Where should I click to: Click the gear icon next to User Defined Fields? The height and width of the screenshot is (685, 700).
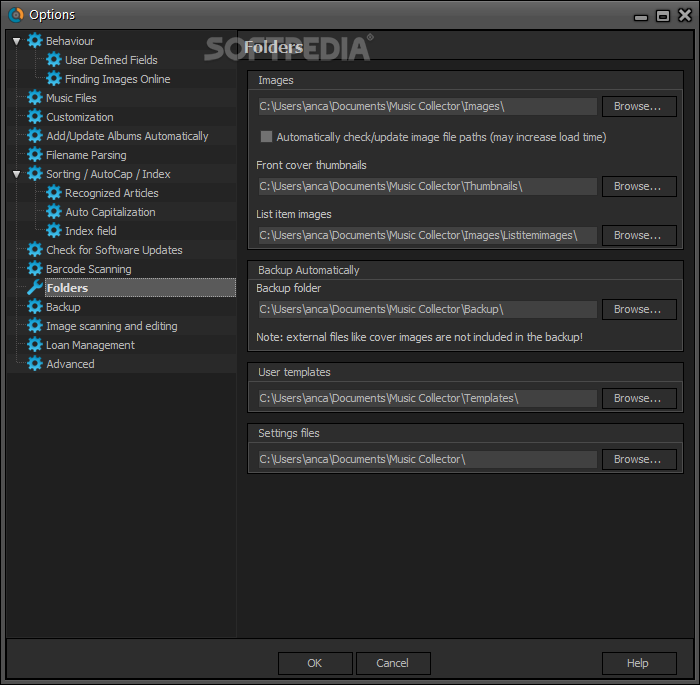click(x=54, y=60)
